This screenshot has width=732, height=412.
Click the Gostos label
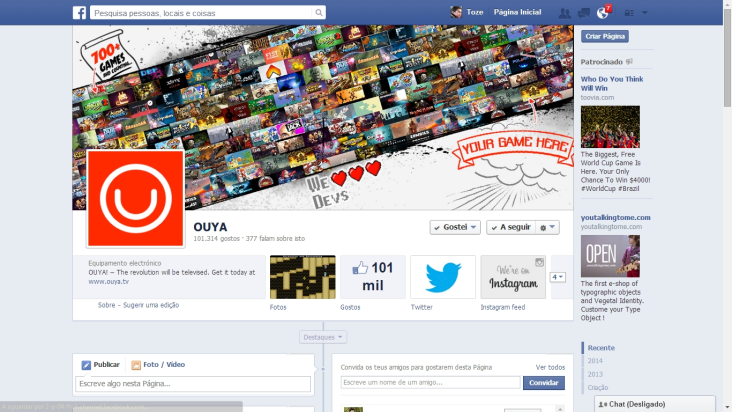point(350,307)
